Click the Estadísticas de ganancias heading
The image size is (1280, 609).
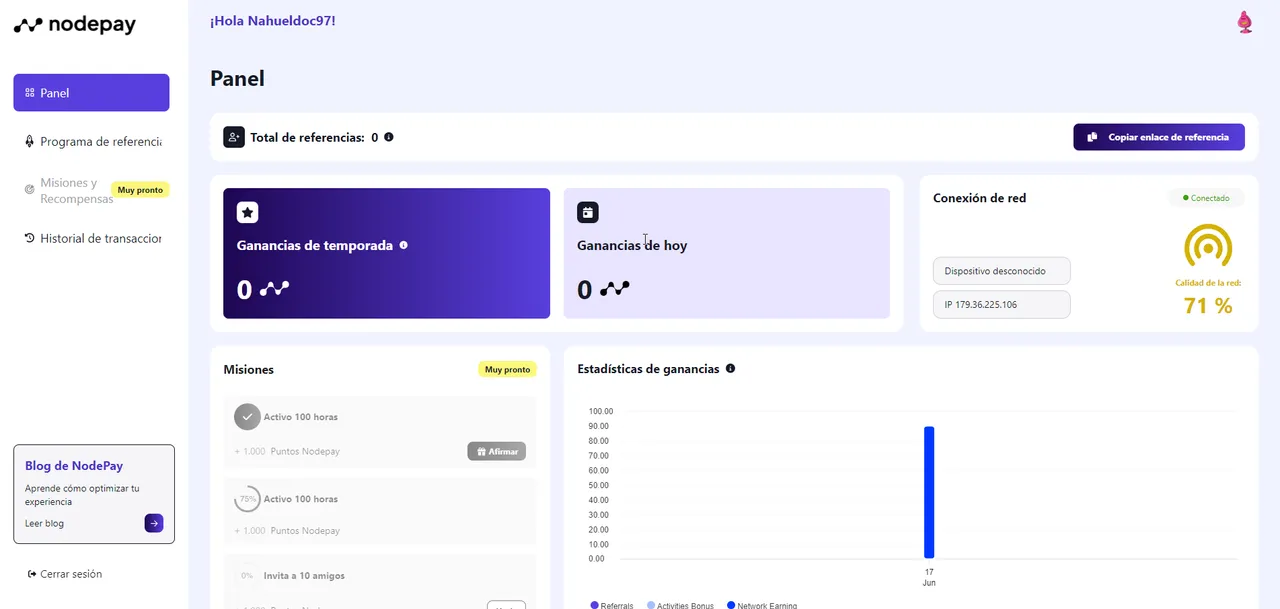[648, 369]
